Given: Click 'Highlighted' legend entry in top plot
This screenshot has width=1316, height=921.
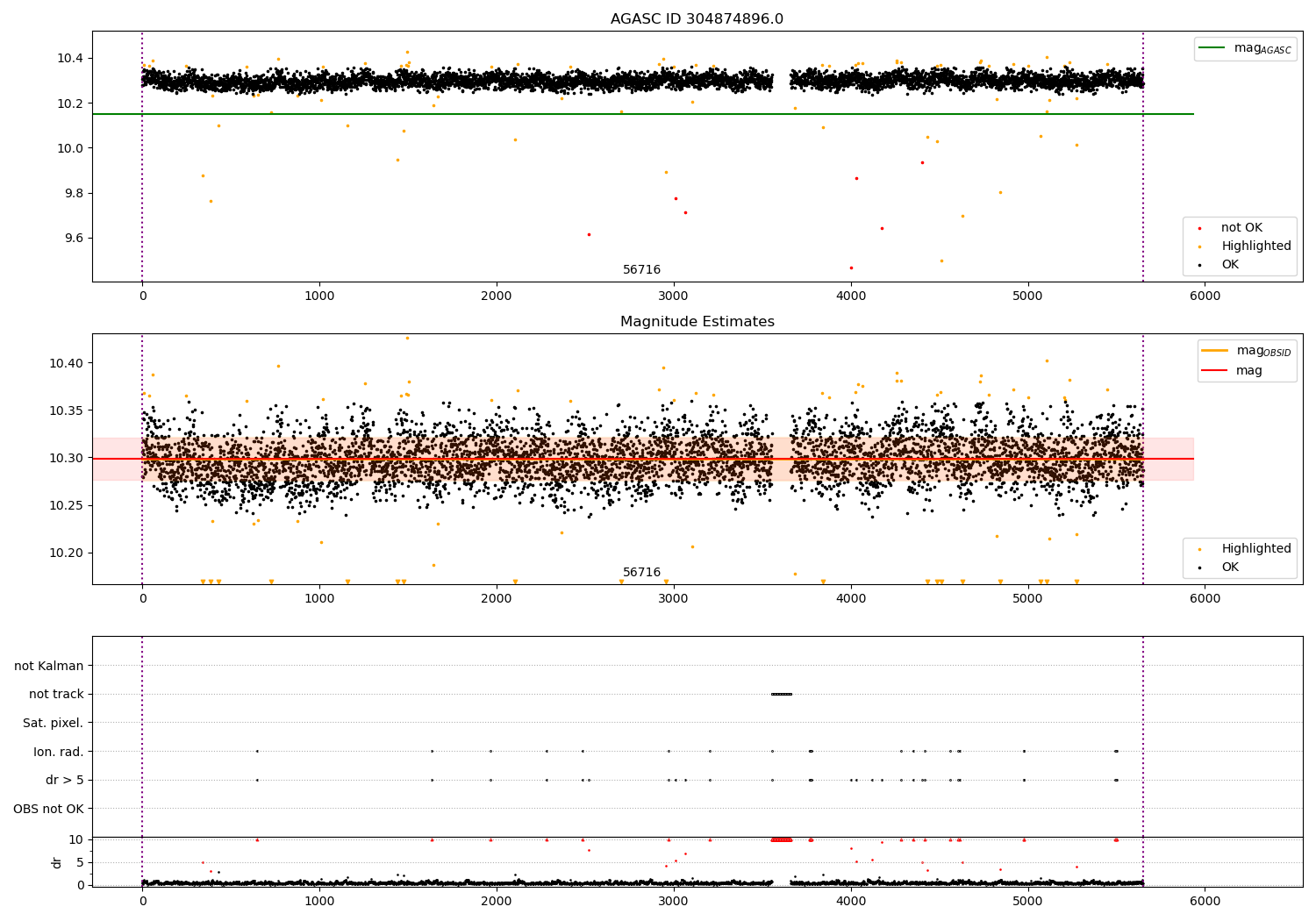Looking at the screenshot, I should click(1256, 246).
